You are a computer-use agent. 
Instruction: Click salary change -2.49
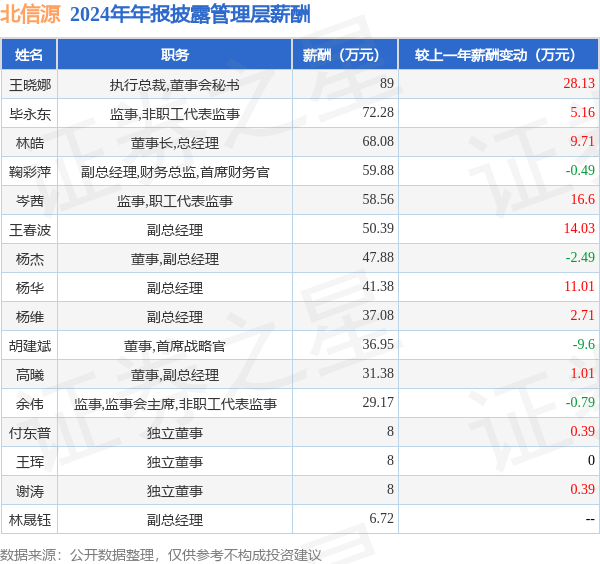580,257
